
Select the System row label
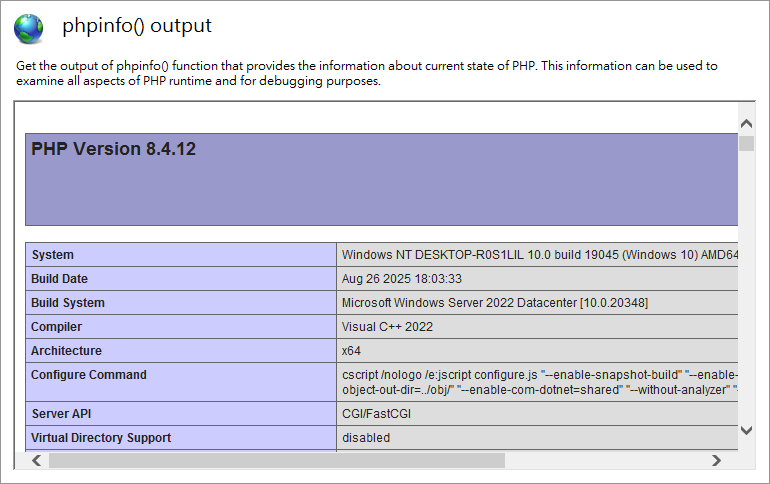(x=53, y=255)
